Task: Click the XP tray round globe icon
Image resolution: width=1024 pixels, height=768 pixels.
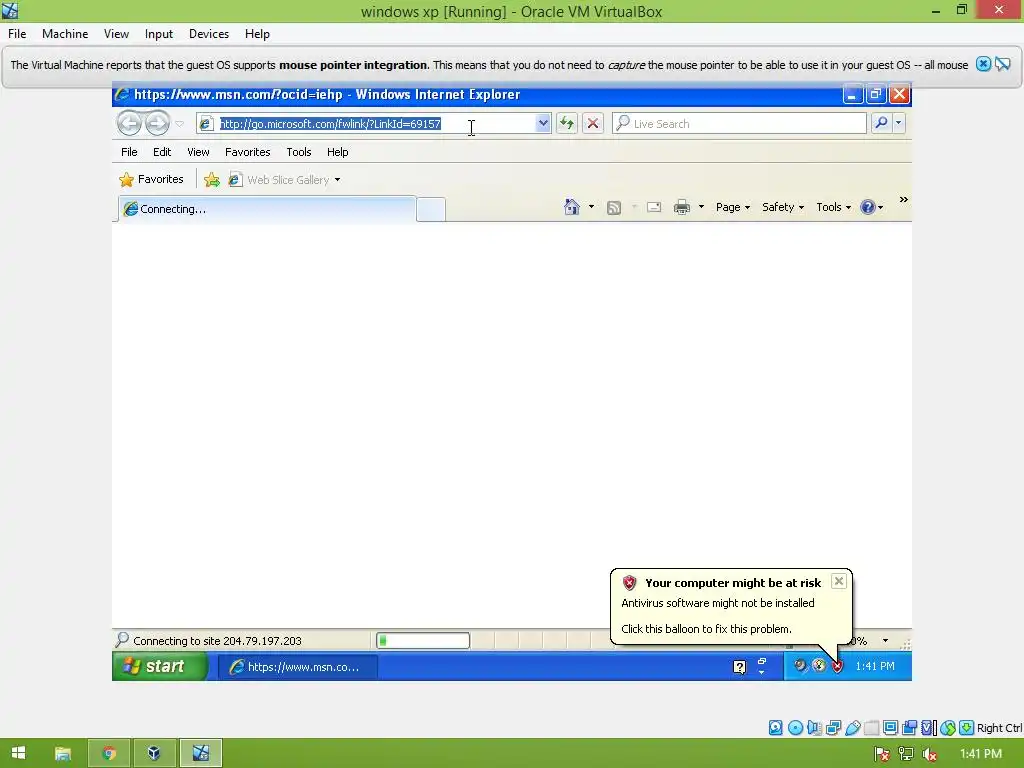Action: [x=819, y=665]
